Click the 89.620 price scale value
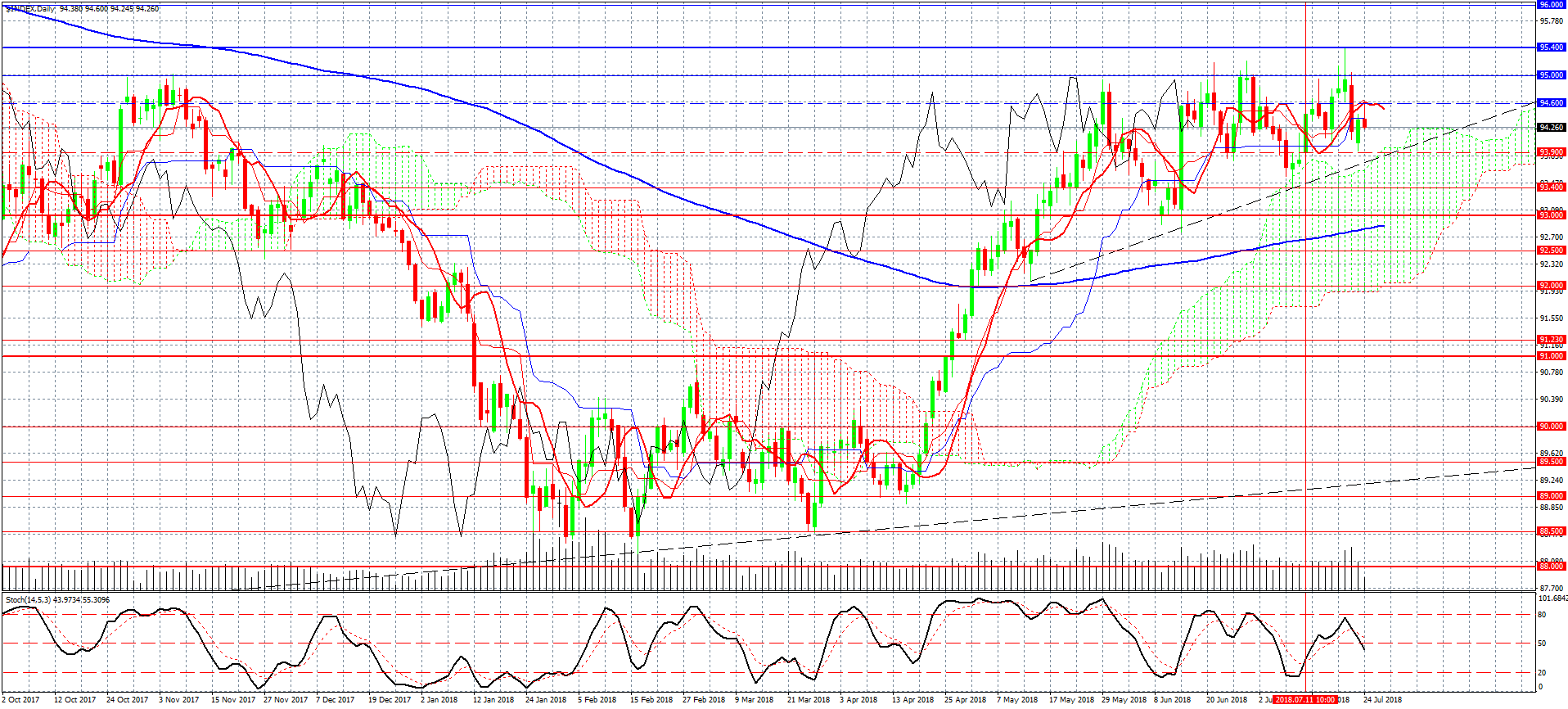Image resolution: width=1568 pixels, height=709 pixels. [1552, 453]
